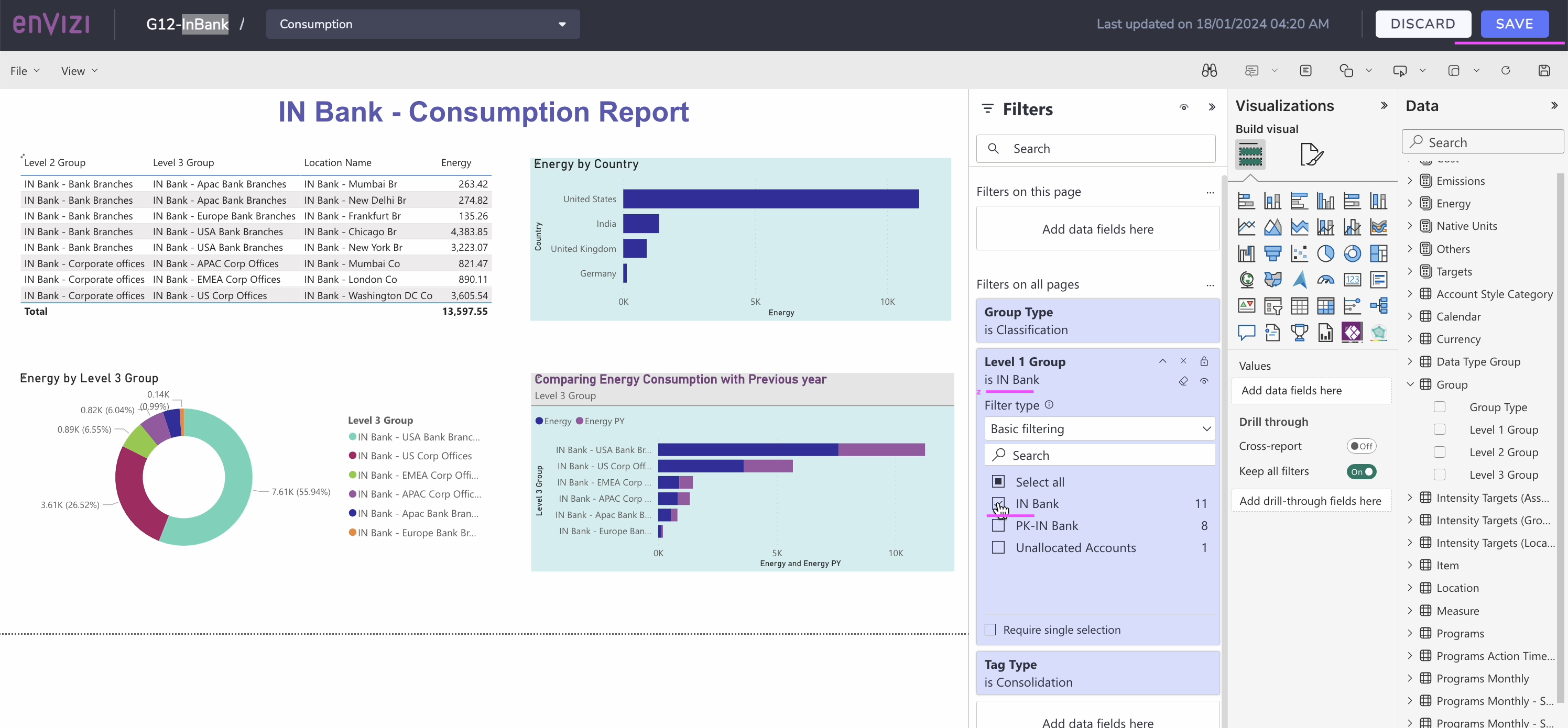This screenshot has height=728, width=1568.
Task: Turn off Keep all filters toggle
Action: coord(1362,471)
